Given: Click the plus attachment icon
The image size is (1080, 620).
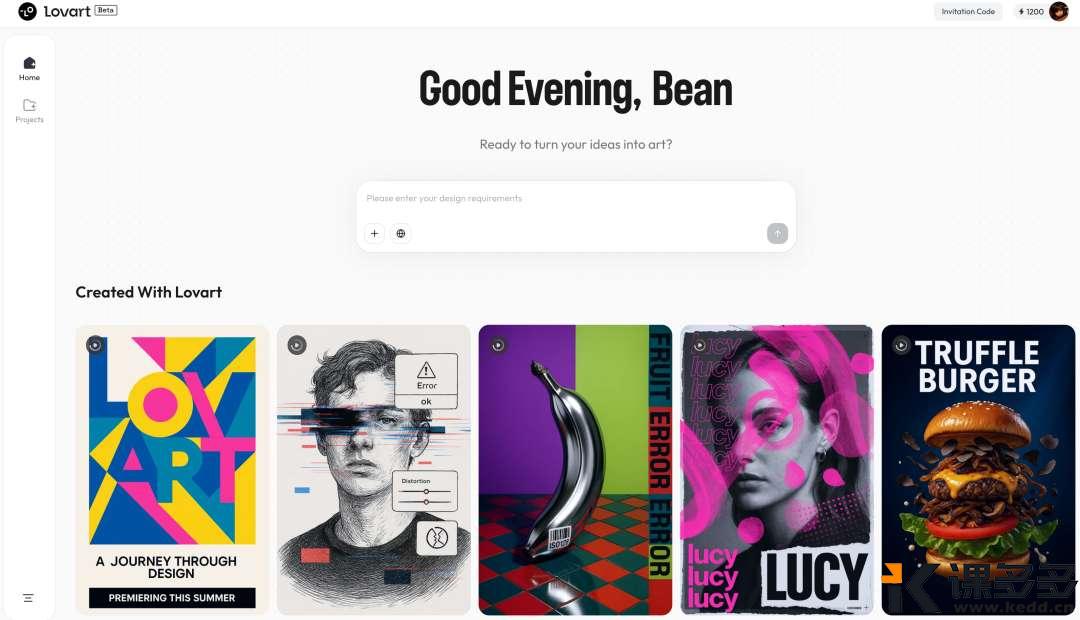Looking at the screenshot, I should [x=374, y=234].
